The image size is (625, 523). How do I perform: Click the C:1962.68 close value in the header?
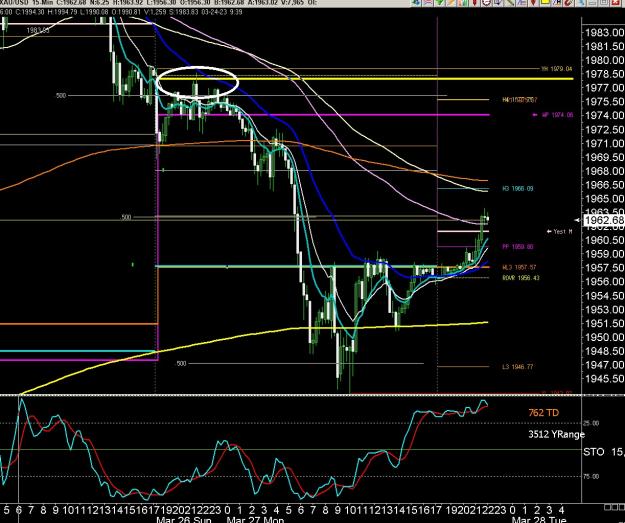[x=73, y=4]
